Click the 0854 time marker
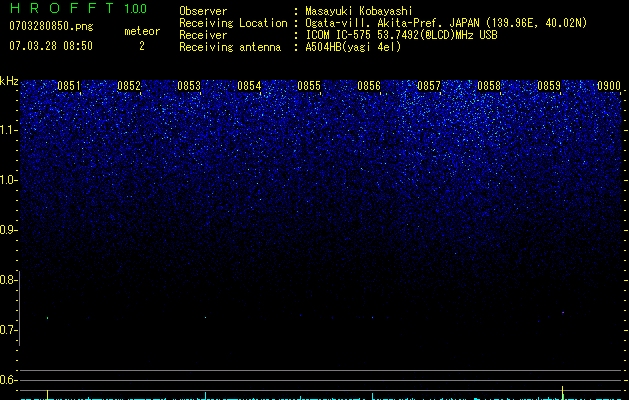 [x=249, y=86]
